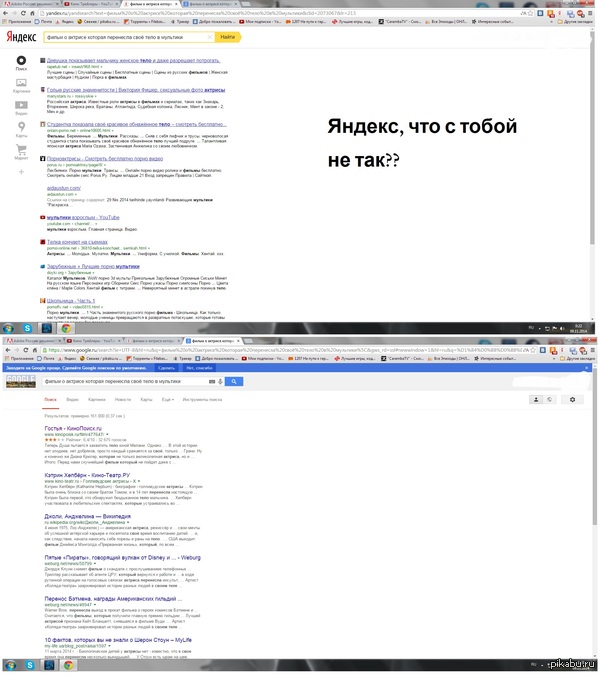The width and height of the screenshot is (600, 675).
Task: Click Google search magnifier button
Action: [234, 382]
